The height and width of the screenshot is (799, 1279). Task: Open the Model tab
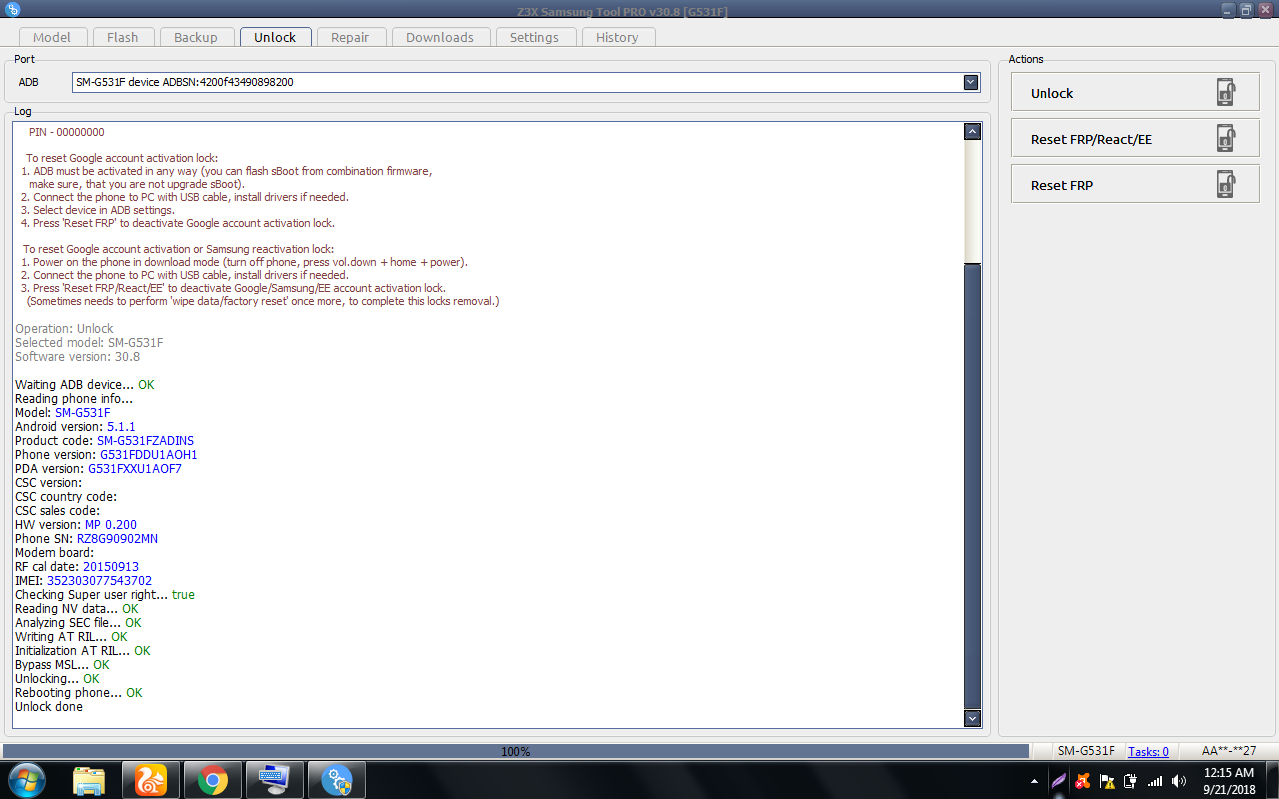pyautogui.click(x=52, y=37)
